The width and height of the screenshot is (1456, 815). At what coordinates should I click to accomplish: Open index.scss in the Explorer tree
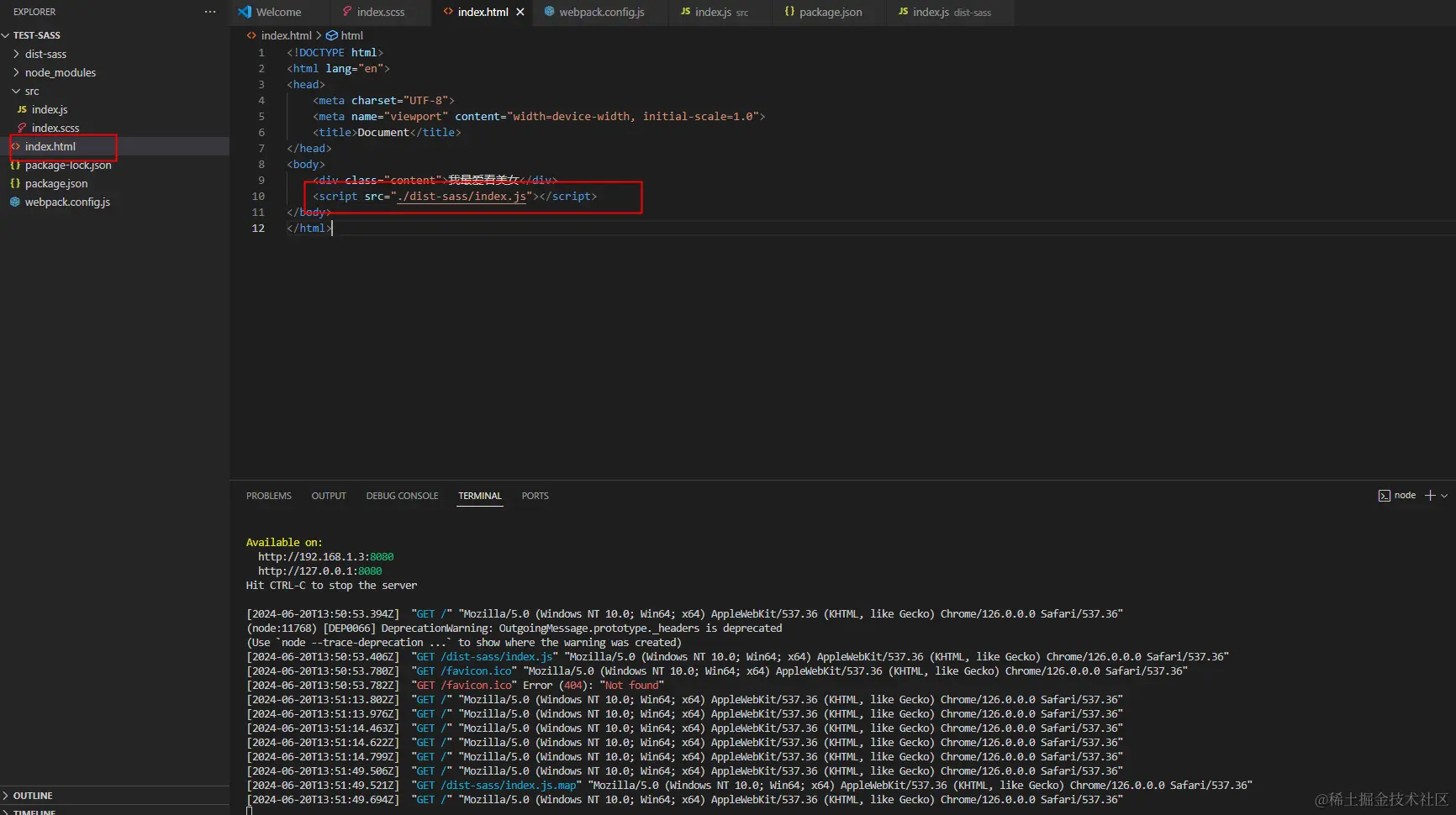(x=114, y=128)
